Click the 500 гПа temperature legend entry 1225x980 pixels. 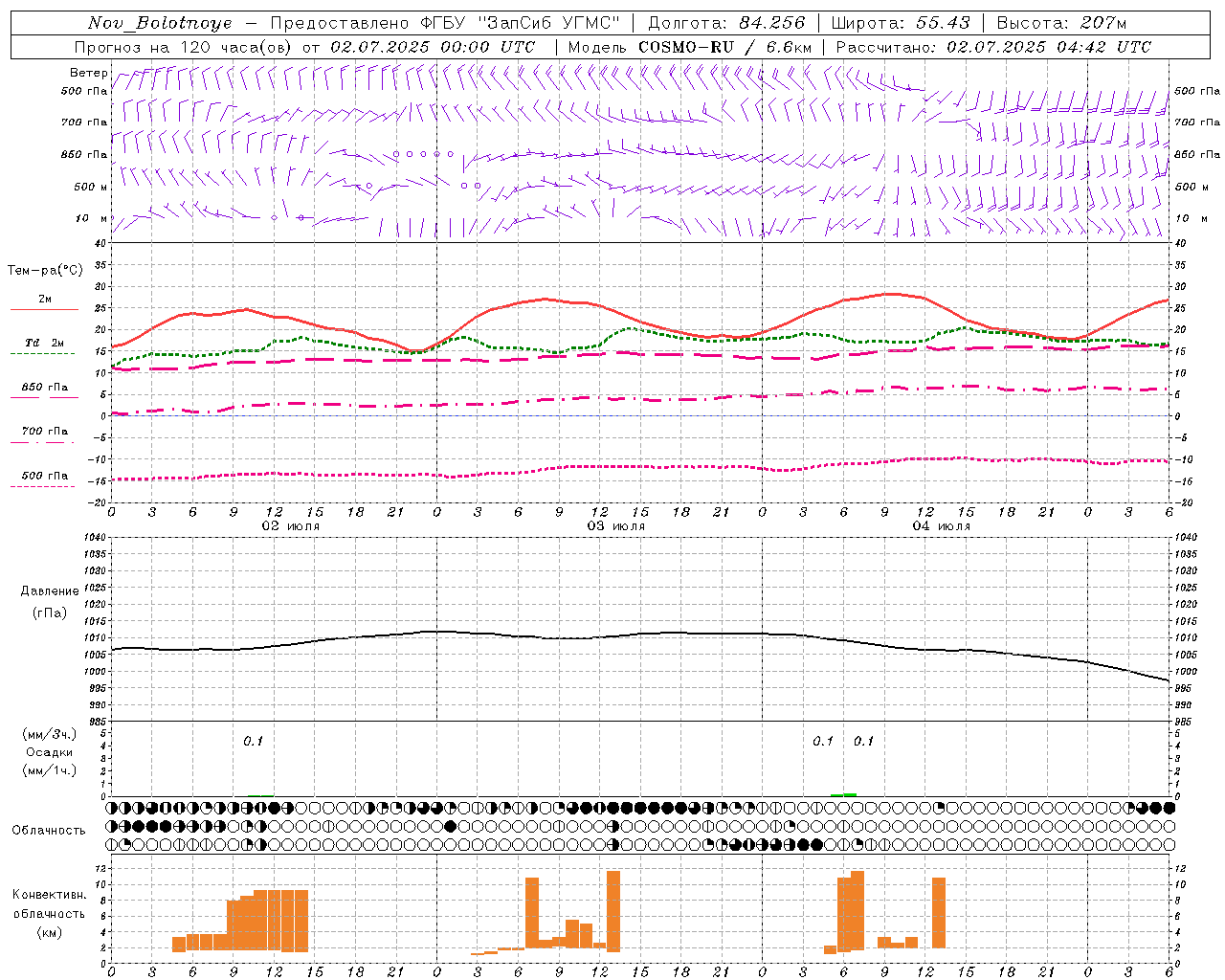pos(45,476)
